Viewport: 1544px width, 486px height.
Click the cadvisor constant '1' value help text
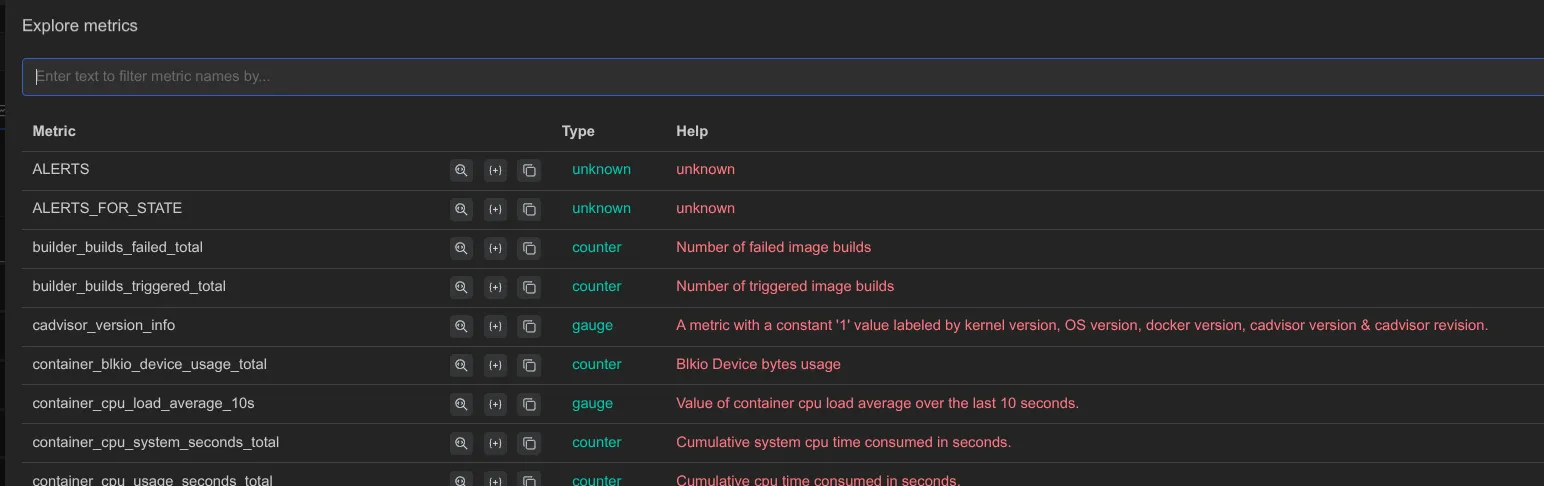[1082, 325]
